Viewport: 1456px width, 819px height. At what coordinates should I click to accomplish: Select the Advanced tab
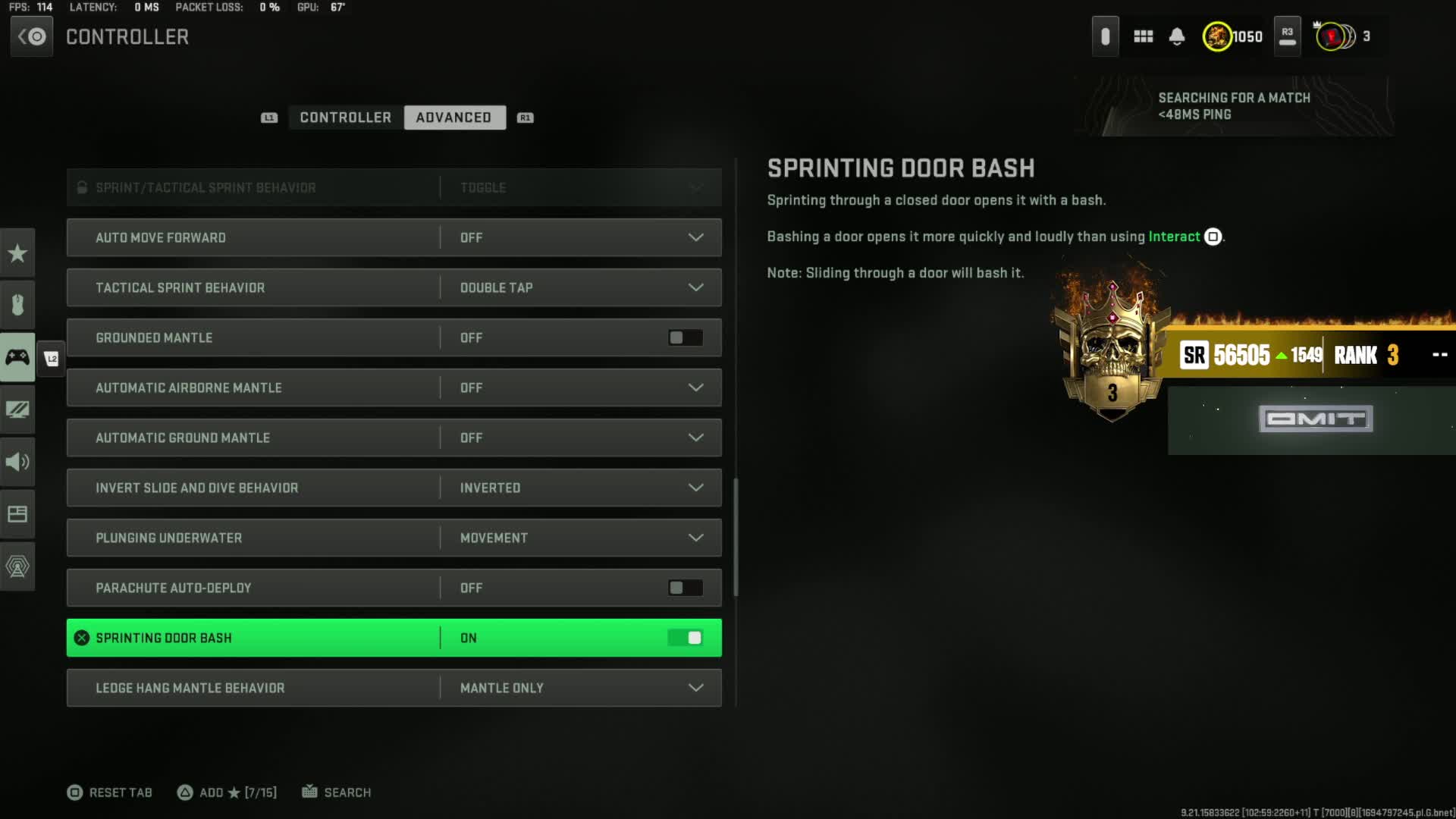[x=454, y=118]
